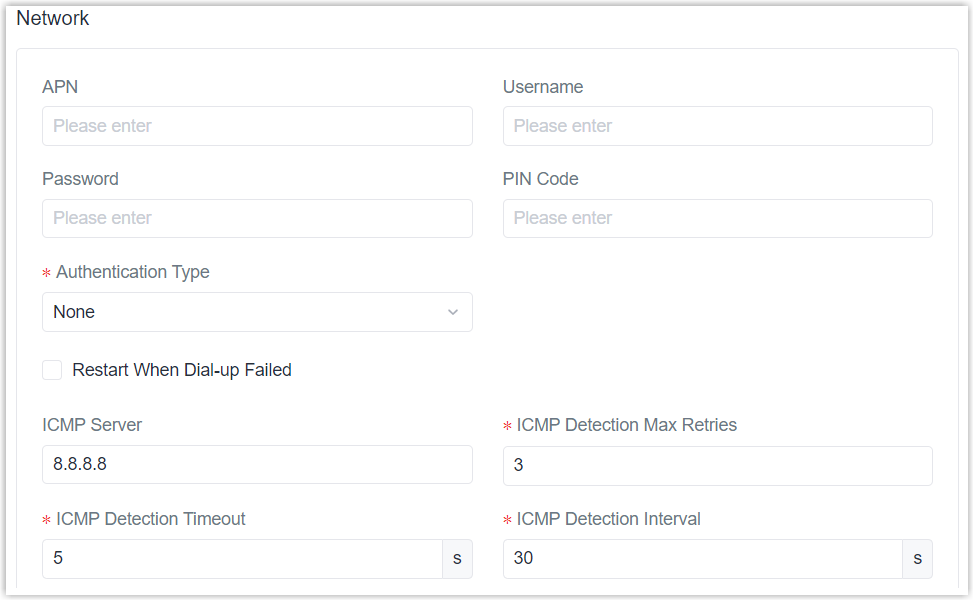
Task: Click the PIN Code field label
Action: (x=540, y=179)
